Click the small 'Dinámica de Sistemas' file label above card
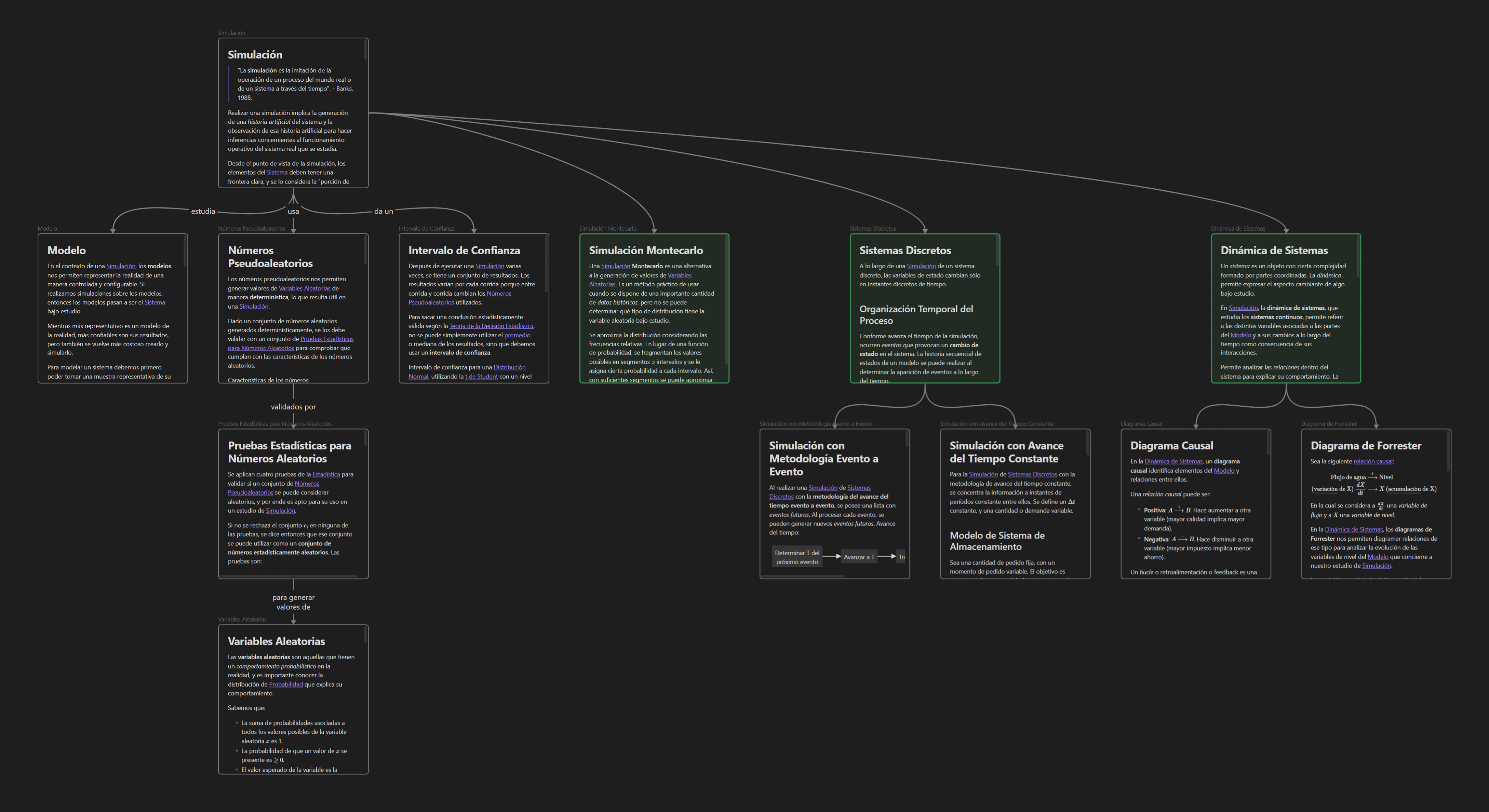1489x812 pixels. coord(1238,228)
